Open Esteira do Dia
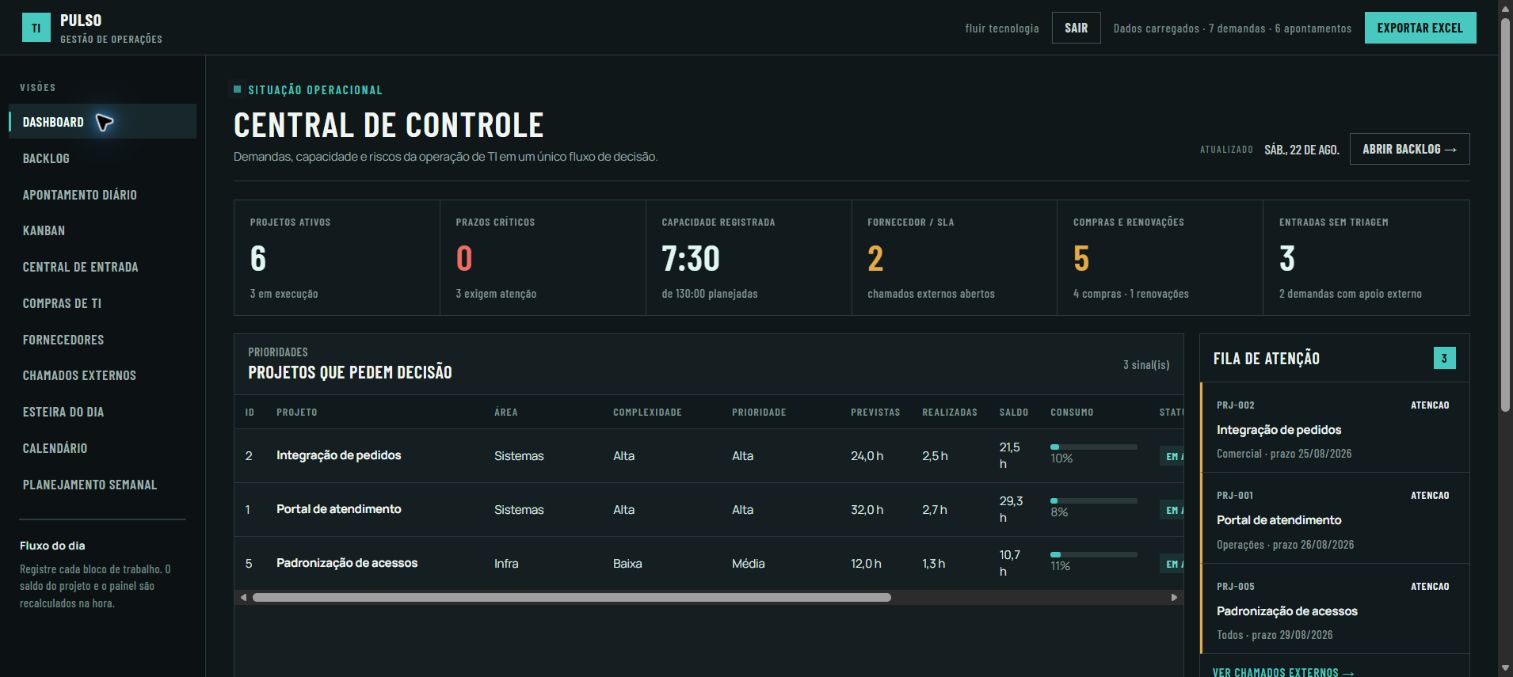1513x677 pixels. coord(102,412)
